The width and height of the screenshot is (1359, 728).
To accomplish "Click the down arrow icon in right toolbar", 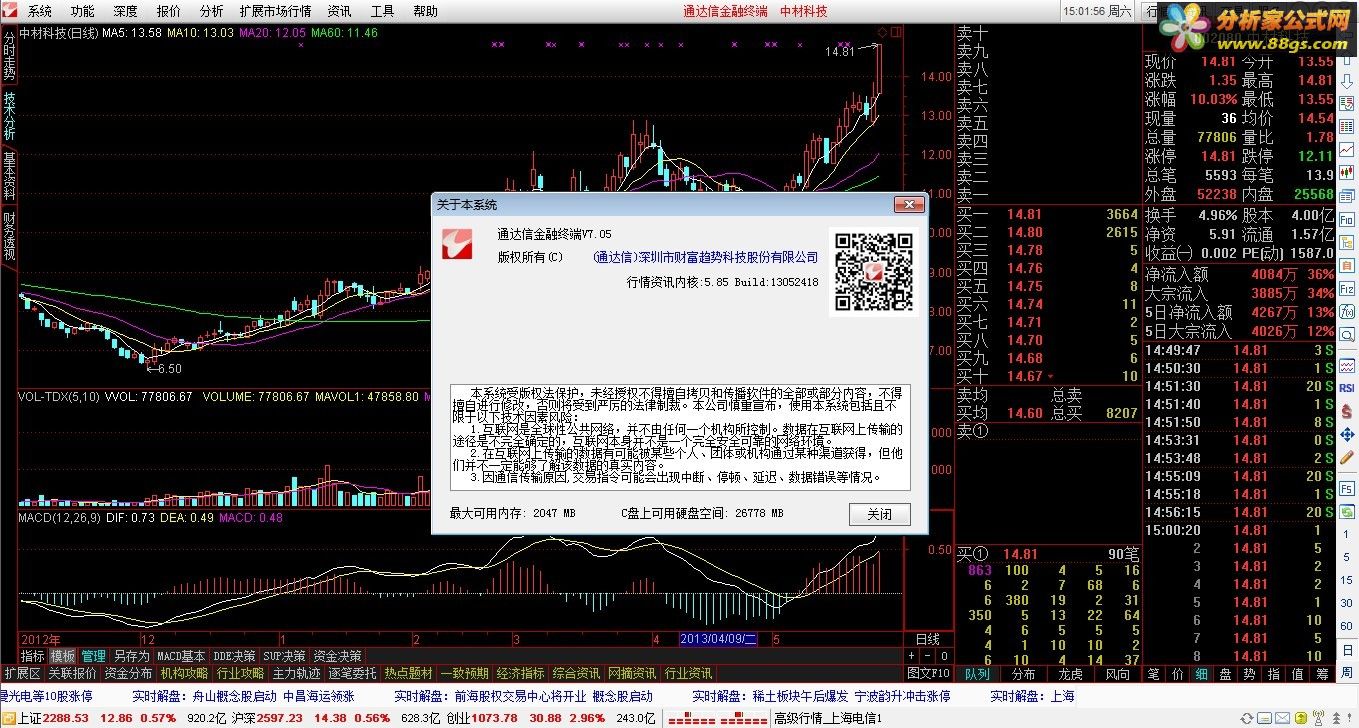I will [x=1347, y=83].
